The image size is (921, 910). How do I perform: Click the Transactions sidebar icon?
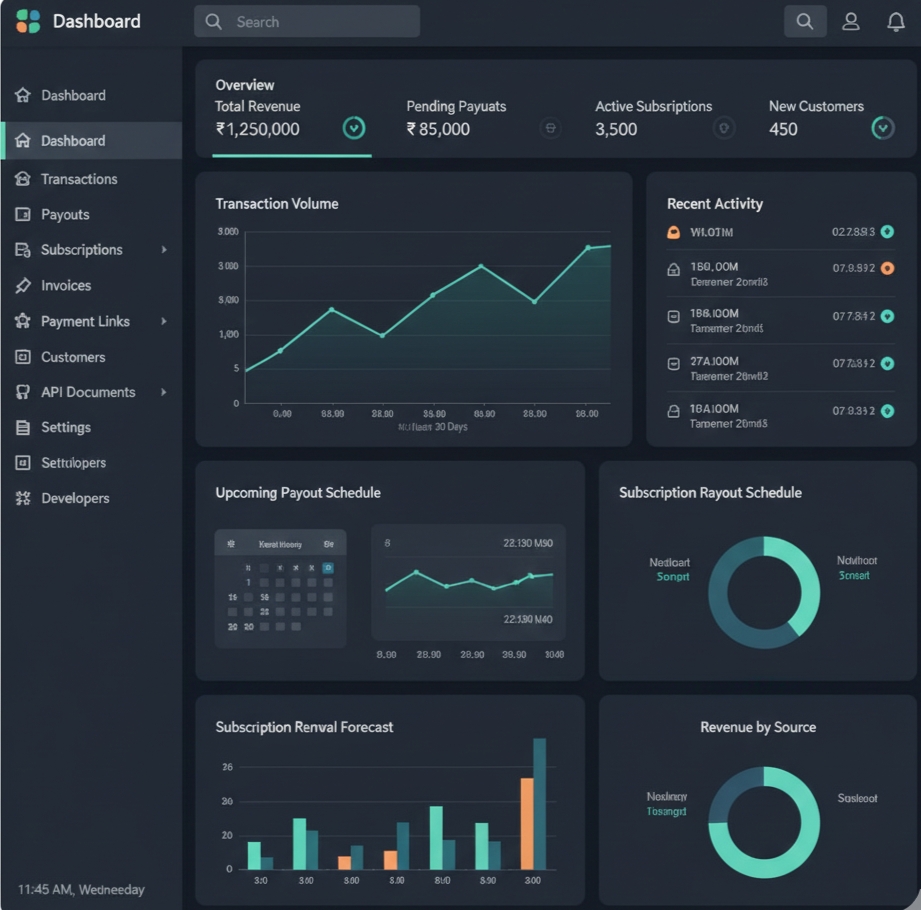pyautogui.click(x=23, y=179)
